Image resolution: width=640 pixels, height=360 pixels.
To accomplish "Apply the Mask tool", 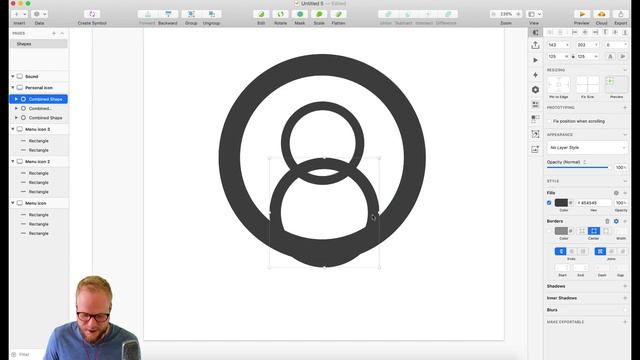I will click(x=300, y=14).
